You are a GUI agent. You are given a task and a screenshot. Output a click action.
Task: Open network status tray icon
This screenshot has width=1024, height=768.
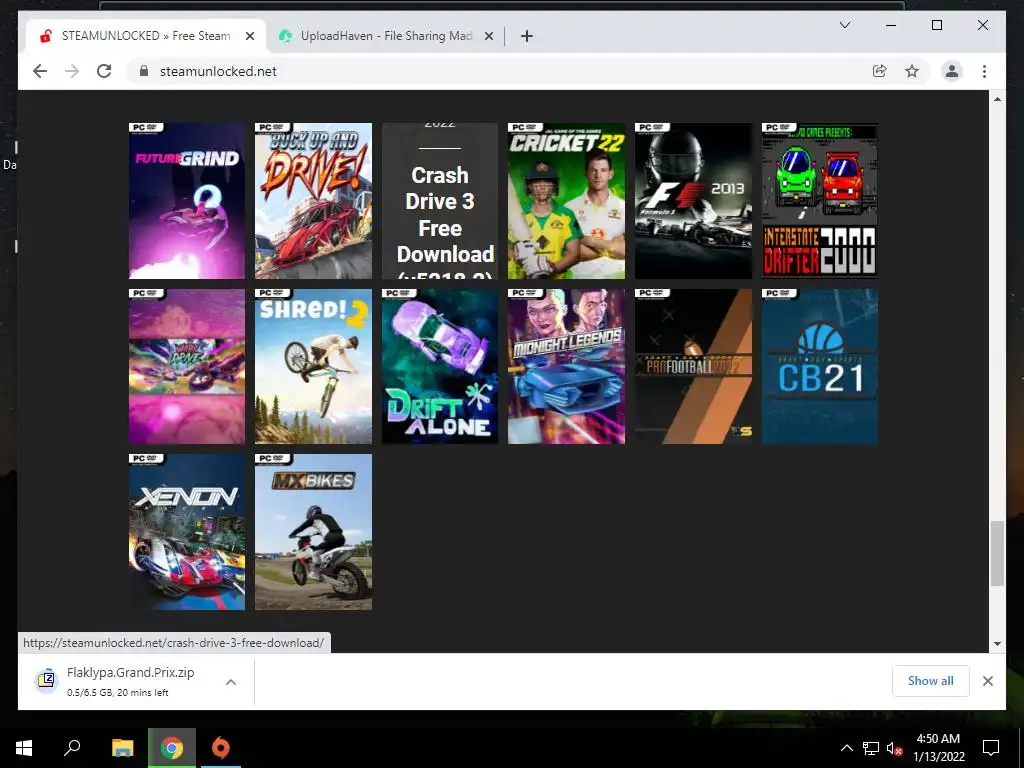(871, 748)
